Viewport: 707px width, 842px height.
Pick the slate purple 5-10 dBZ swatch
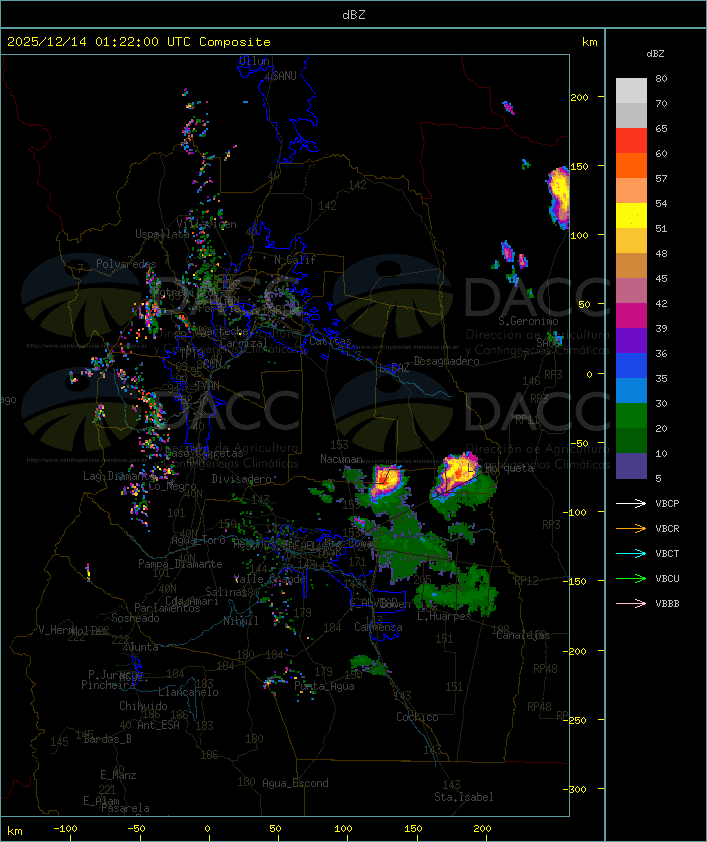[x=631, y=466]
